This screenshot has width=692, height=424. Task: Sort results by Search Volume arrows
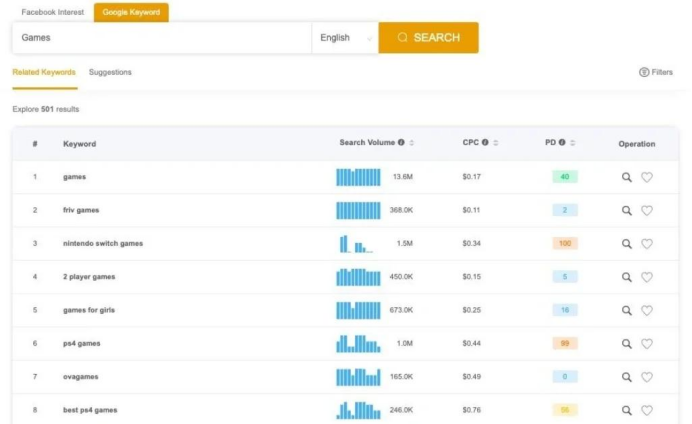point(412,143)
